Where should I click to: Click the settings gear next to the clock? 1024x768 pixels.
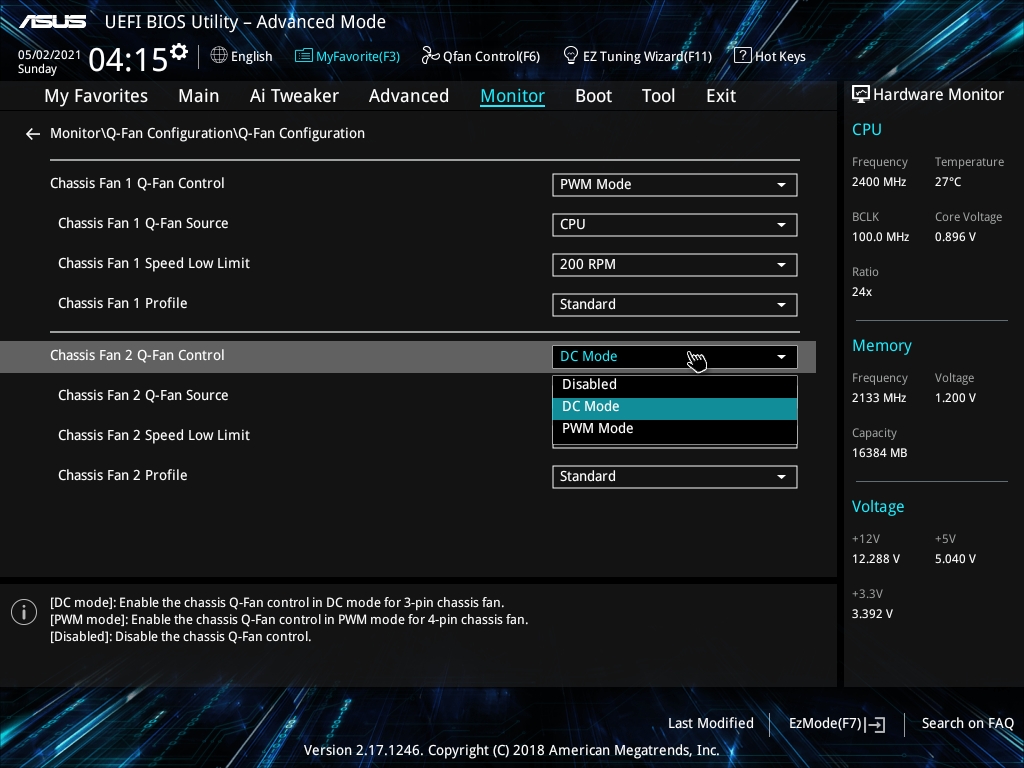point(179,52)
